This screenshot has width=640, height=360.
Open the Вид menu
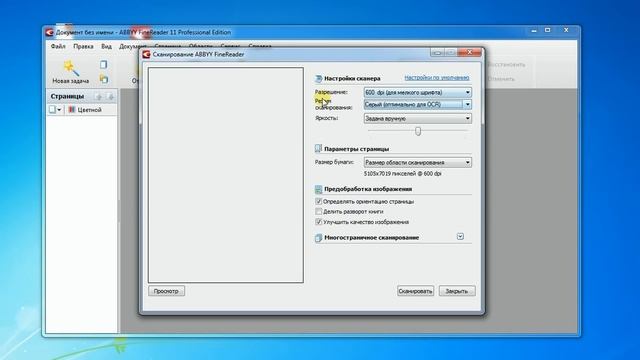pyautogui.click(x=107, y=47)
